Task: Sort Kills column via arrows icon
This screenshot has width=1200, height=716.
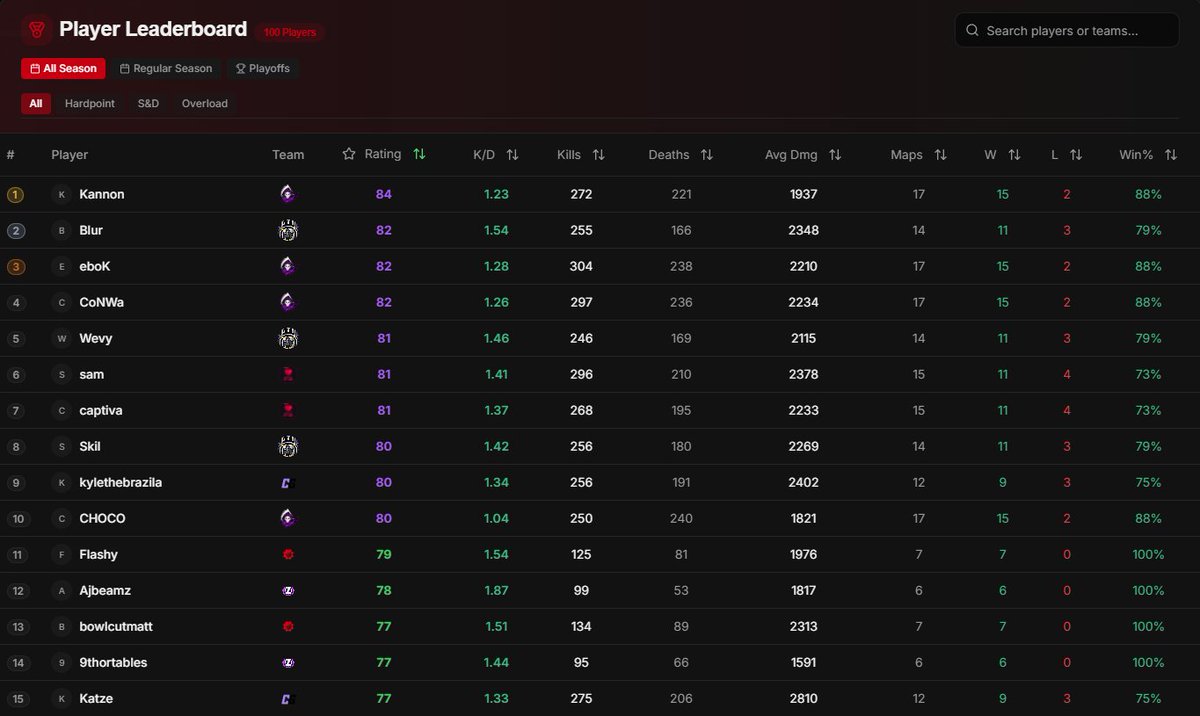Action: coord(598,155)
